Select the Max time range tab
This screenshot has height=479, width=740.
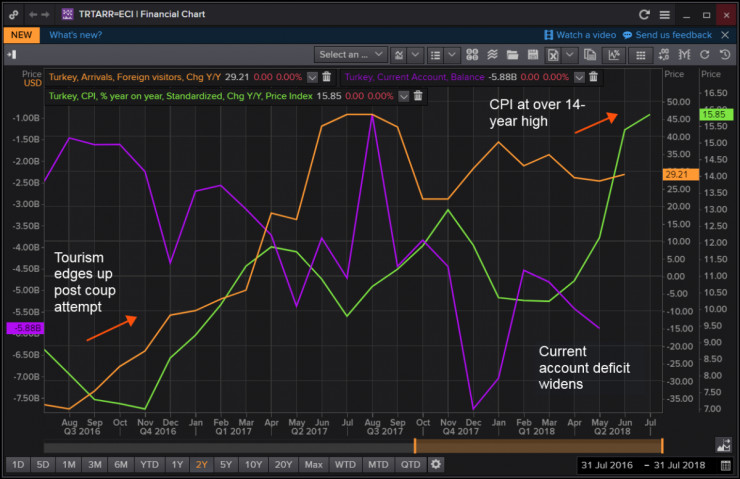tap(313, 465)
